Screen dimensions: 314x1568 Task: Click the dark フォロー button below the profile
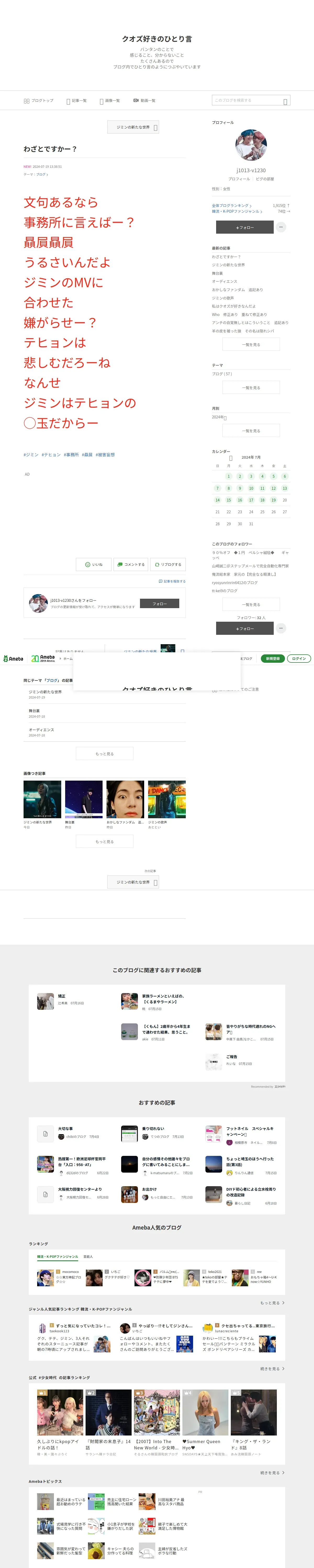tap(244, 227)
